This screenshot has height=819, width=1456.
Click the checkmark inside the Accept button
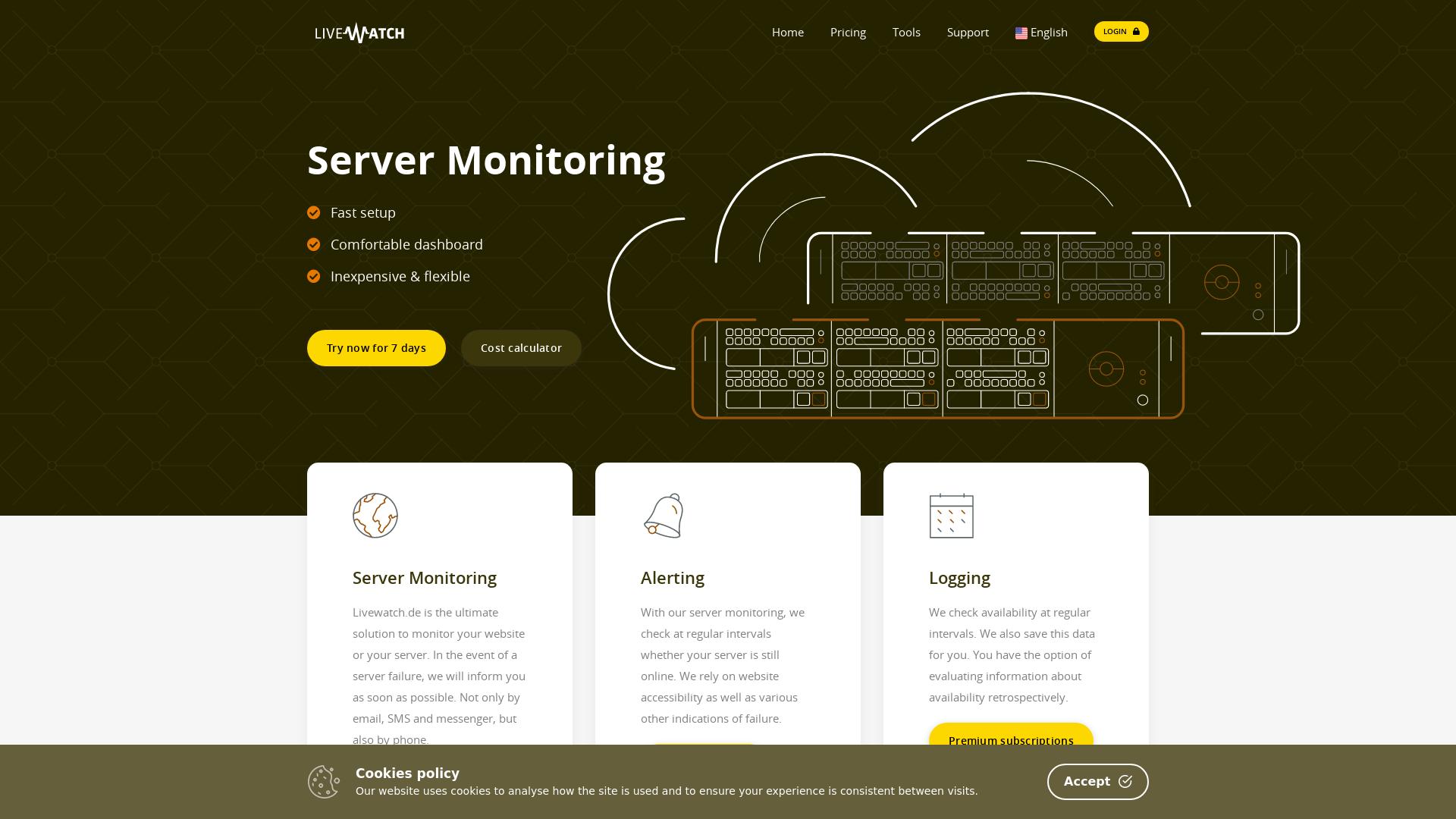coord(1125,781)
